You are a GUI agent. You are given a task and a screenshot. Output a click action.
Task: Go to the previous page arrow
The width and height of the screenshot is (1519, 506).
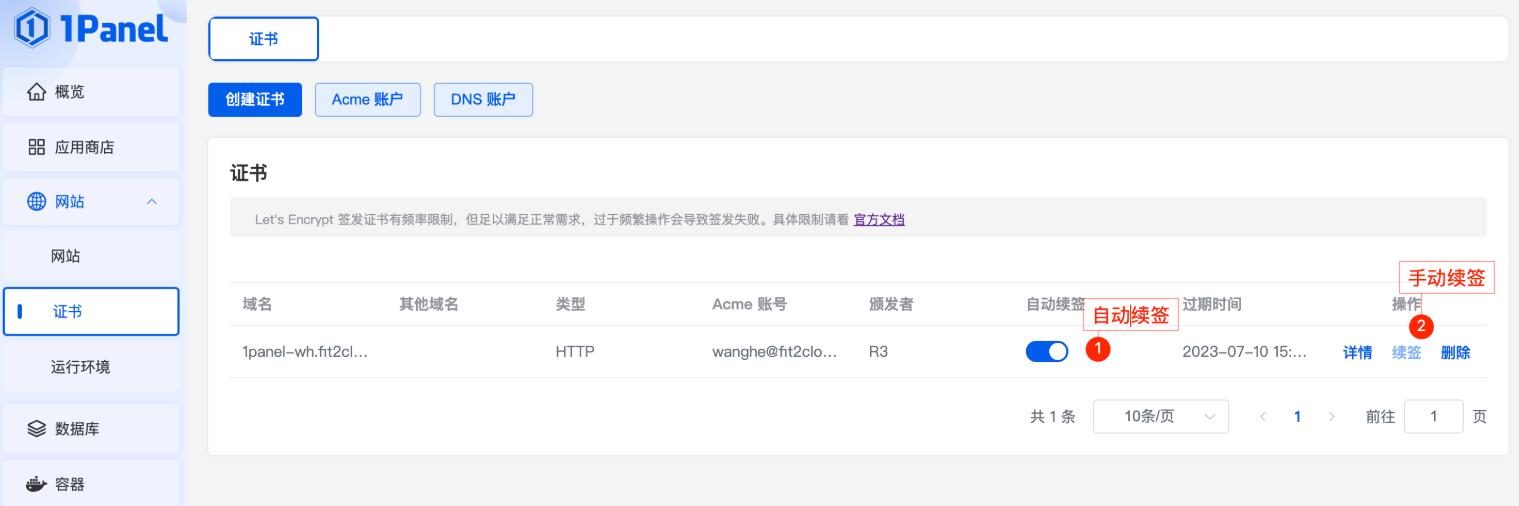(x=1263, y=417)
